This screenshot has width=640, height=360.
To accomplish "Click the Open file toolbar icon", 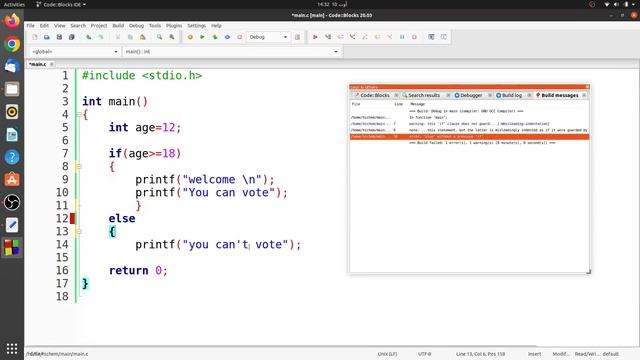I will pyautogui.click(x=47, y=37).
